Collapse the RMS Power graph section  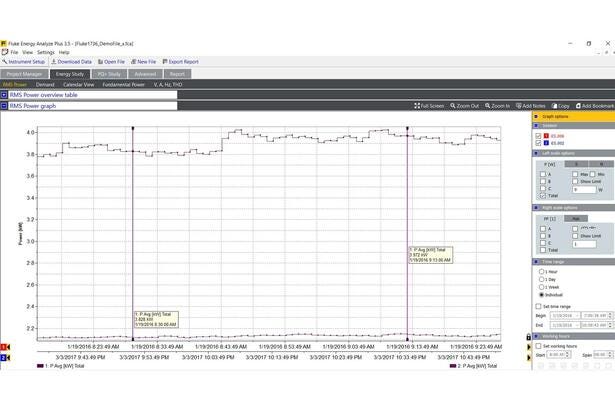pos(4,105)
